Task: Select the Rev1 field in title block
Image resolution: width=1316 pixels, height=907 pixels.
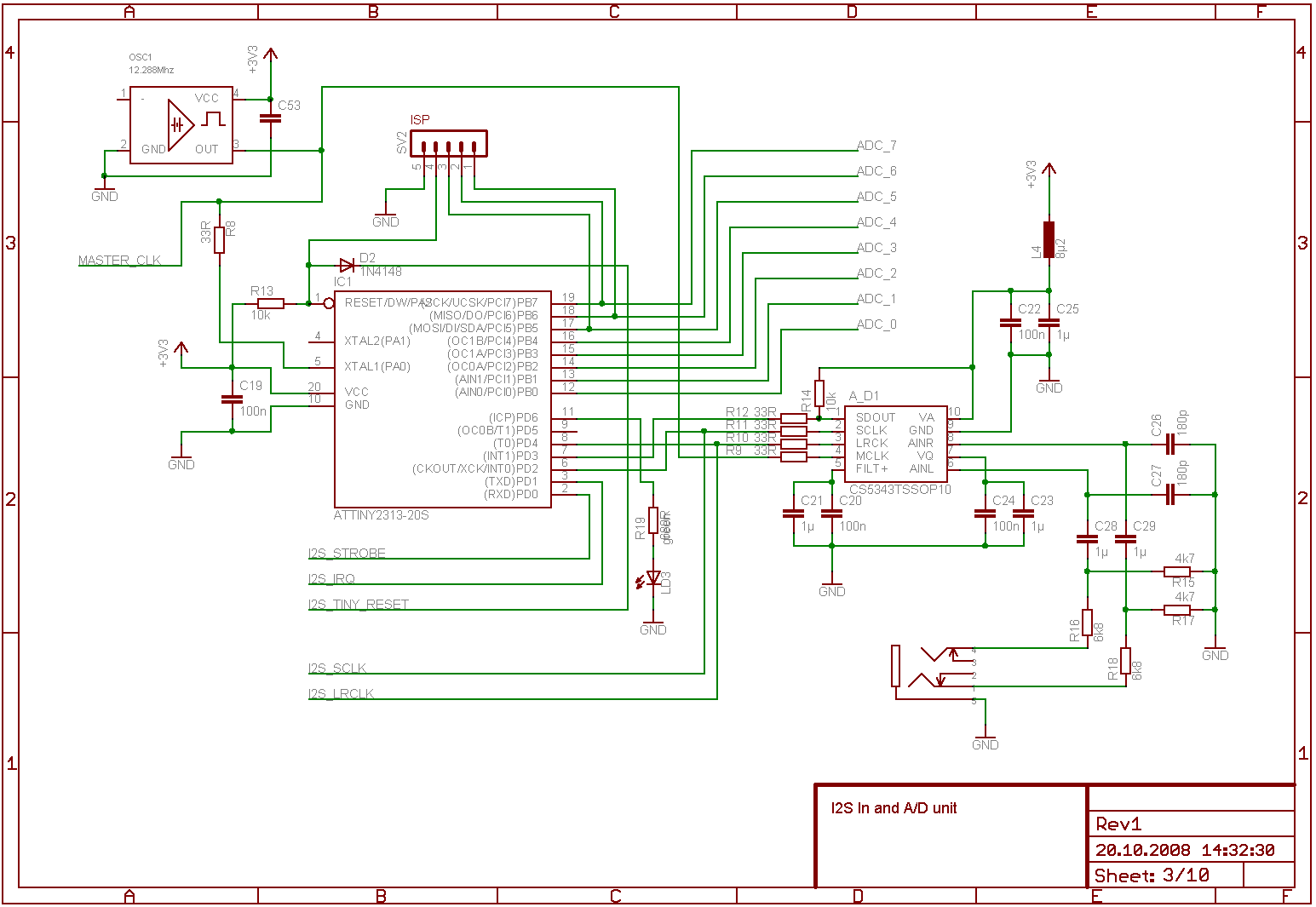Action: (1118, 824)
